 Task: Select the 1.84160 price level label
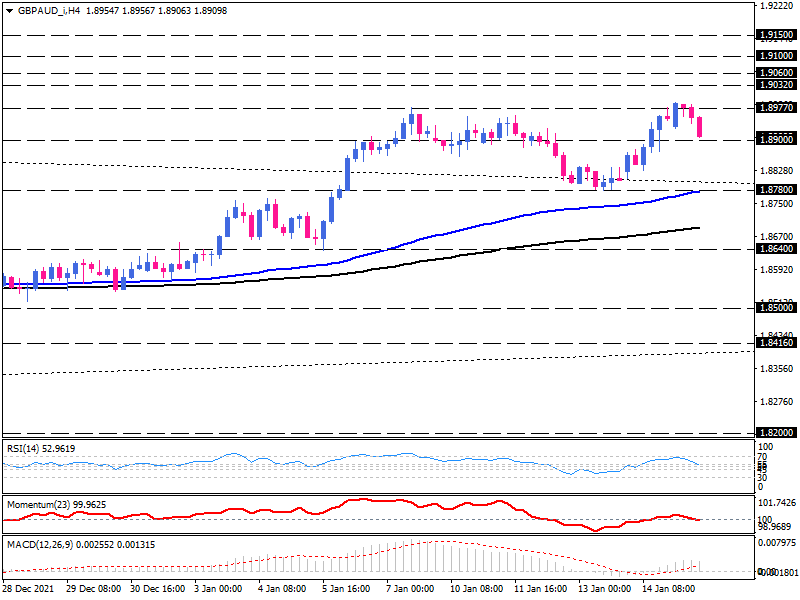pos(775,343)
